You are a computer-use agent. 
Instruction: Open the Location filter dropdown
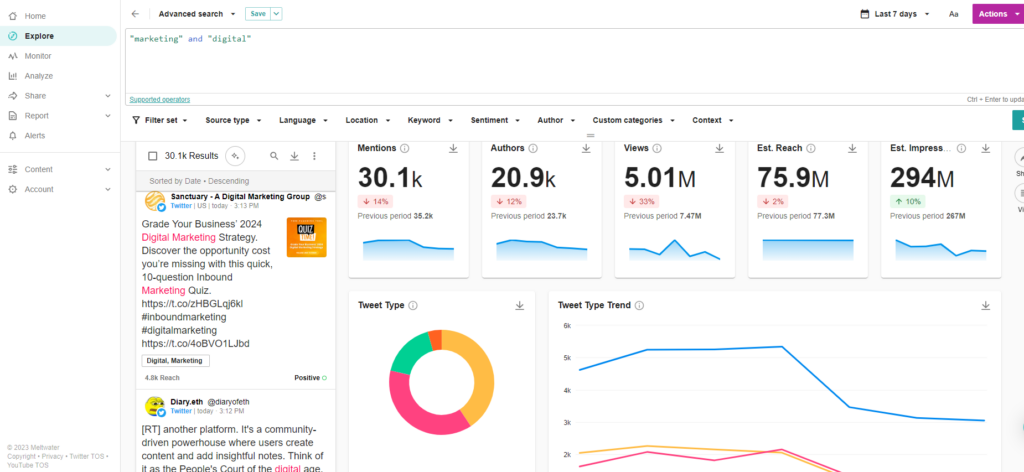(368, 120)
